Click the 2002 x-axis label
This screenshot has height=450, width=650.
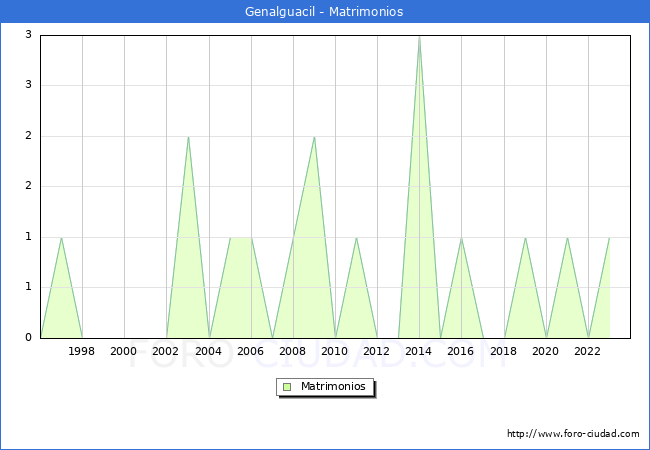tap(166, 351)
